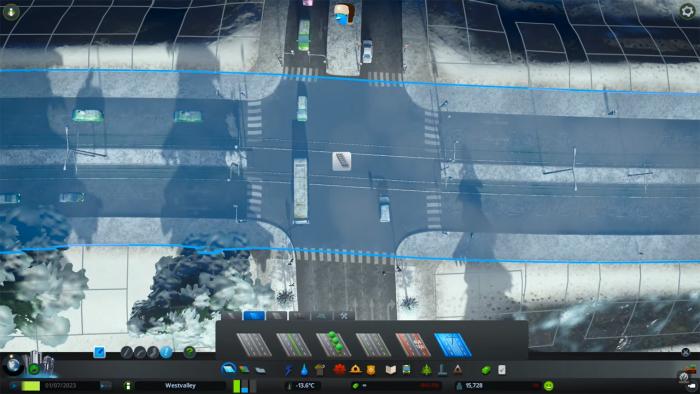Select the medium road with grass median
This screenshot has width=700, height=394.
click(294, 345)
